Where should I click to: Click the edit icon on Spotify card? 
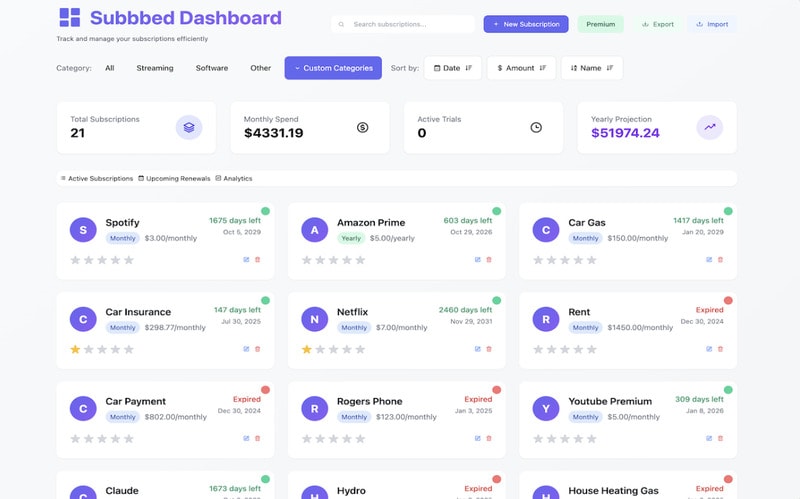[246, 260]
